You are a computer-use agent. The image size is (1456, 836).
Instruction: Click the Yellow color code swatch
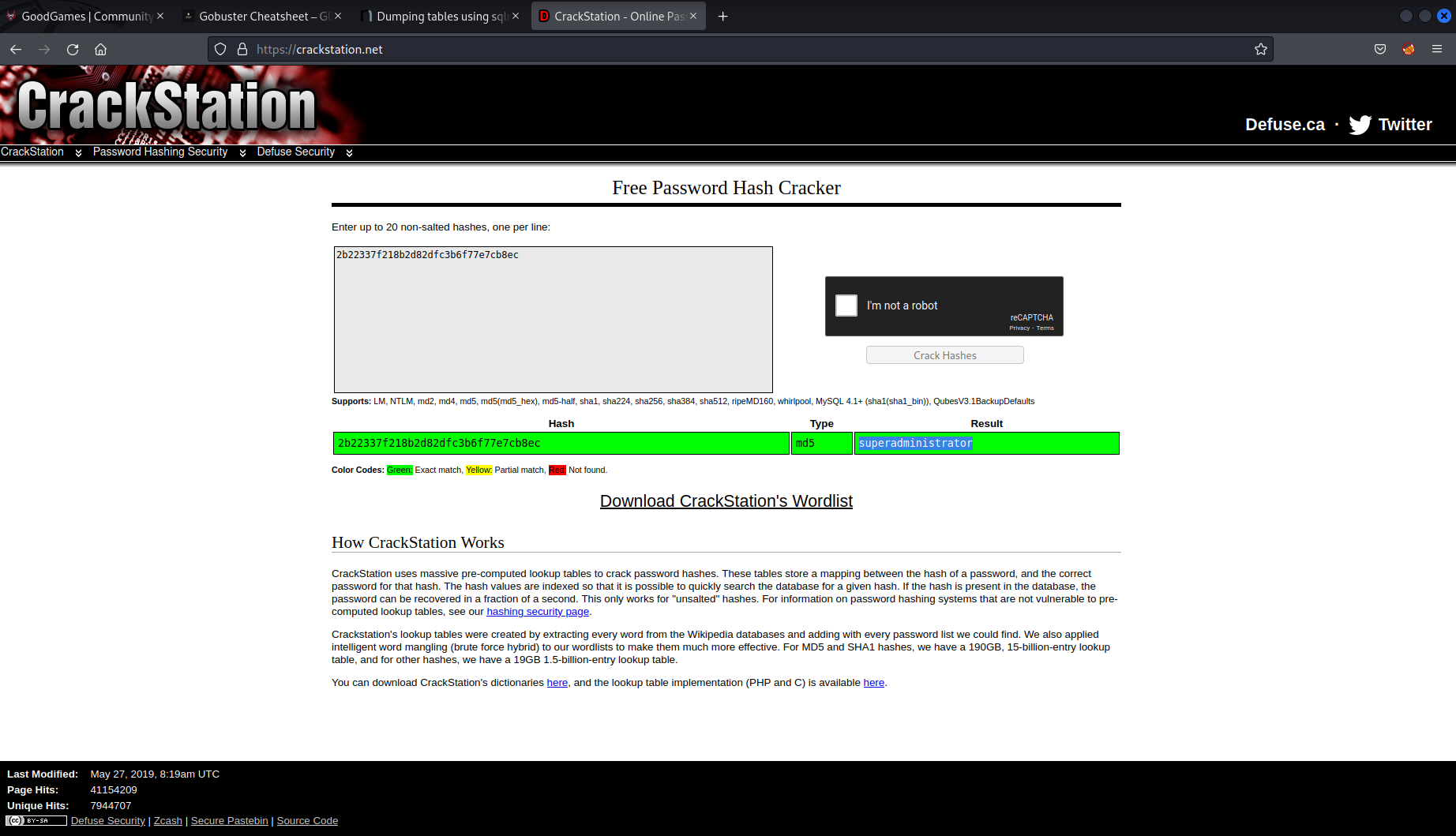pos(478,470)
